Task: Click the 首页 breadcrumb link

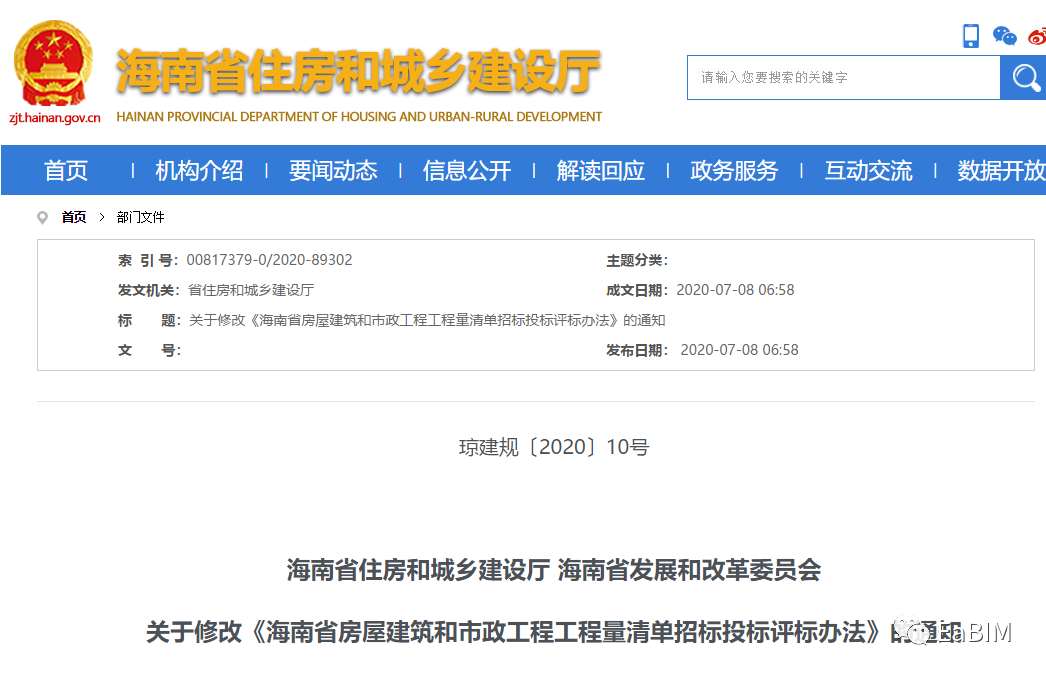Action: (x=74, y=218)
